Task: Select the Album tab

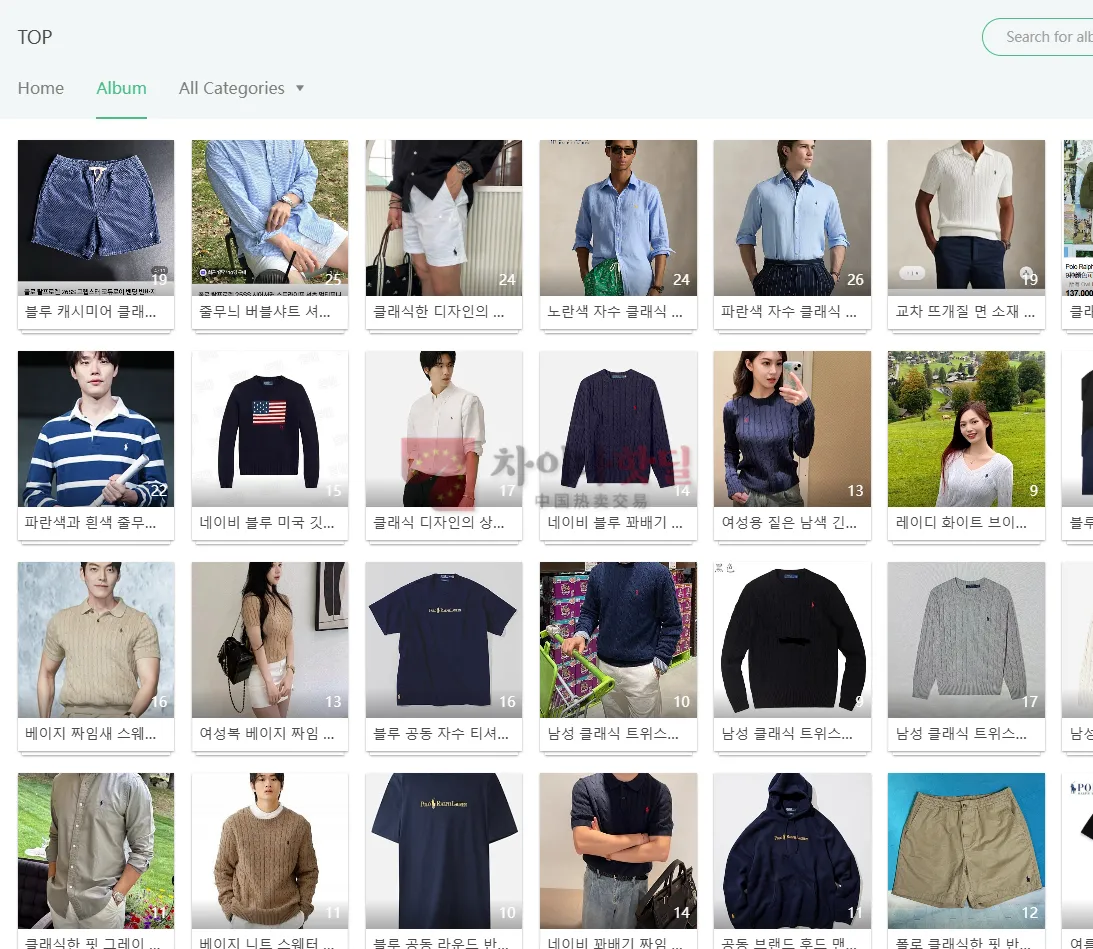Action: point(121,88)
